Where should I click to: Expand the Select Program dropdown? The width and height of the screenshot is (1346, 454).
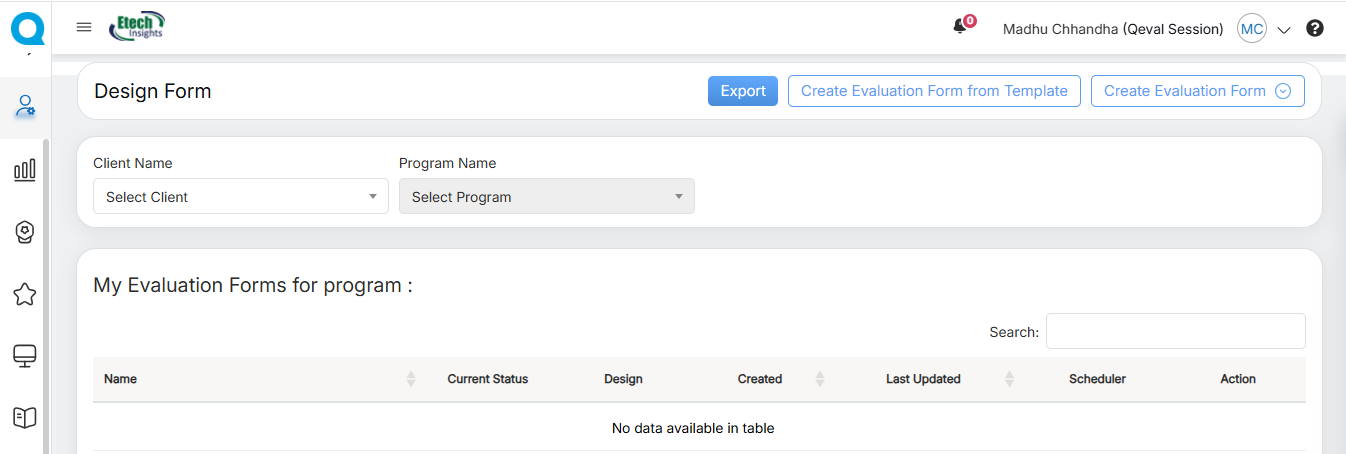[546, 197]
